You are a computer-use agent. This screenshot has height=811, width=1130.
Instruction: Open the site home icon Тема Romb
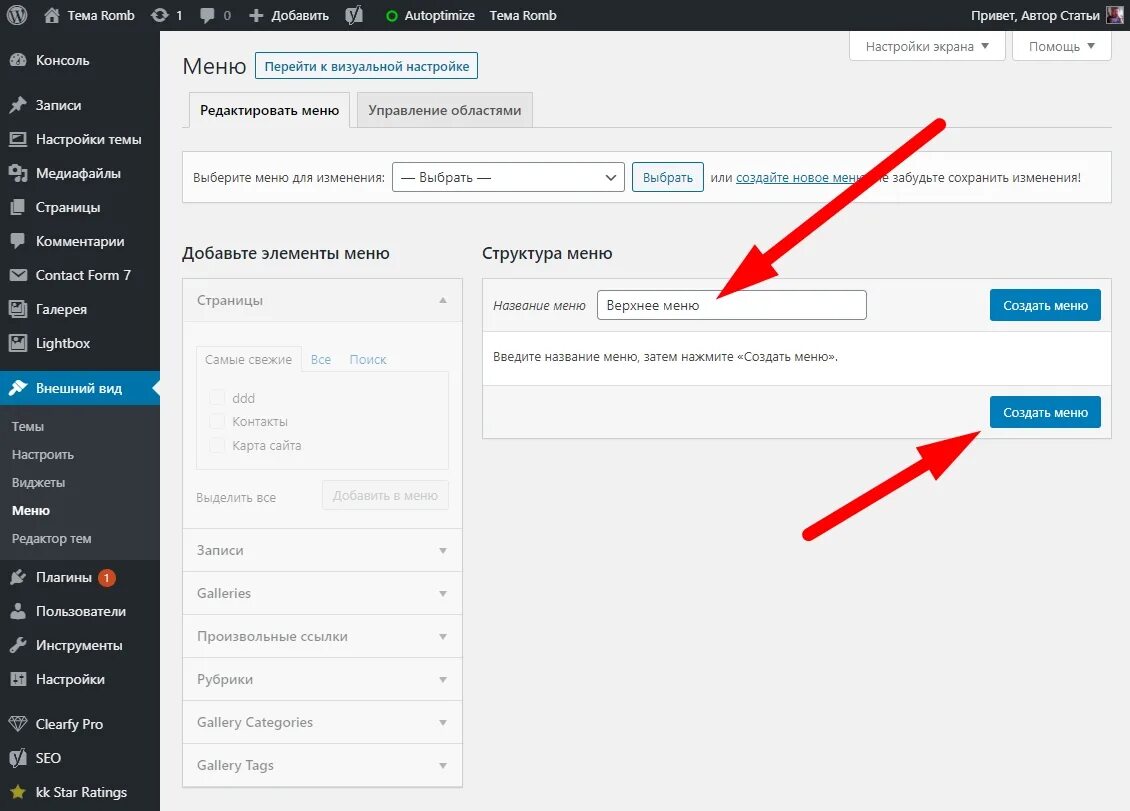click(x=52, y=15)
